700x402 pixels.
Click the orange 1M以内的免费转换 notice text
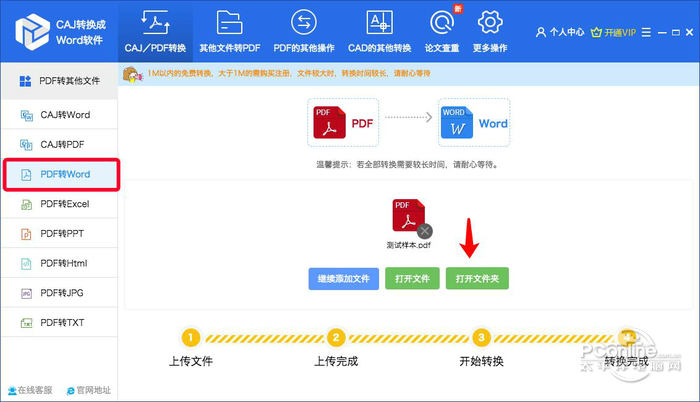pyautogui.click(x=289, y=73)
